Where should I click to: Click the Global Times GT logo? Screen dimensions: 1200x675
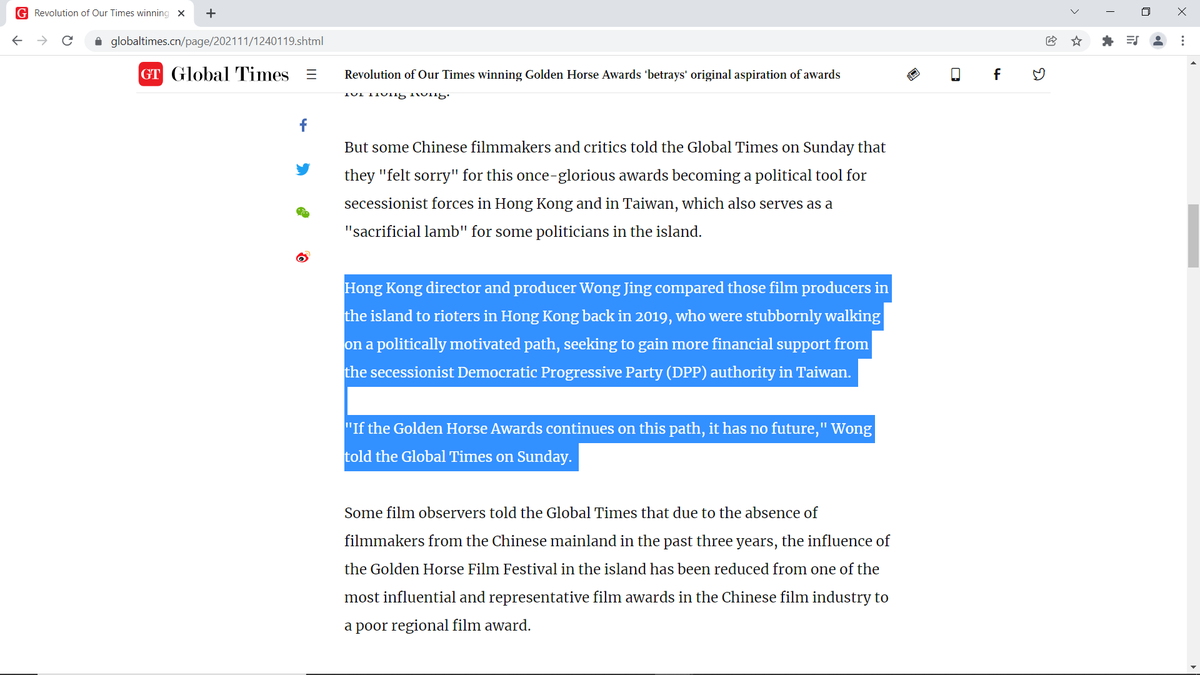point(150,74)
